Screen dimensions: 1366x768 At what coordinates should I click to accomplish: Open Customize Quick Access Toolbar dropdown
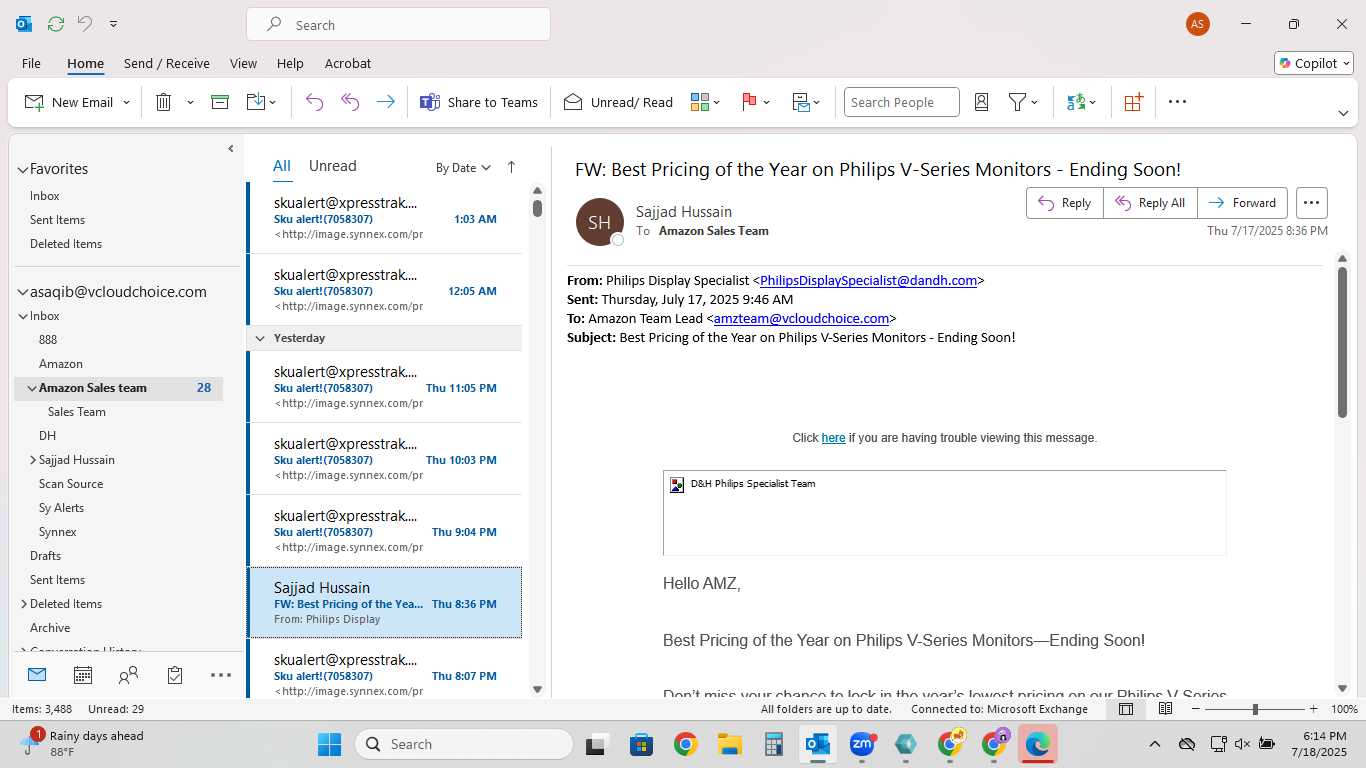pos(113,24)
